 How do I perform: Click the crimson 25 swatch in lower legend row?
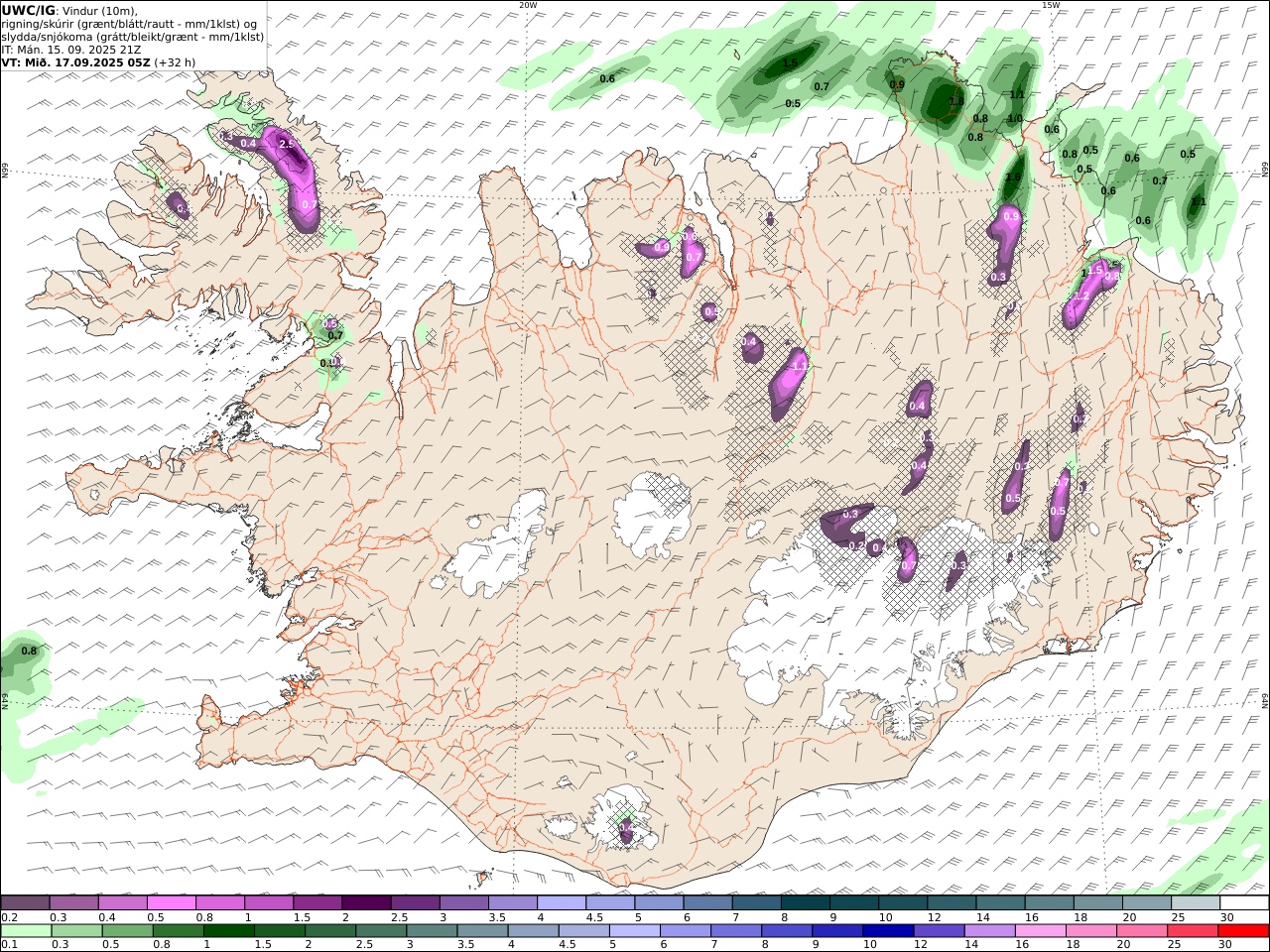coord(1193,931)
